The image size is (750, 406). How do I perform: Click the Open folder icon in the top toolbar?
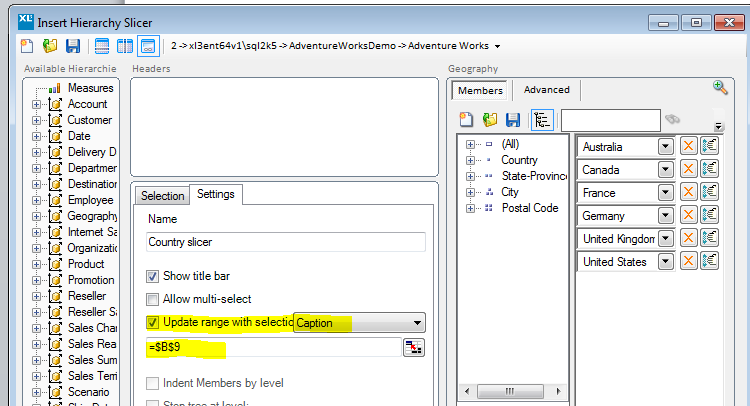tap(50, 46)
